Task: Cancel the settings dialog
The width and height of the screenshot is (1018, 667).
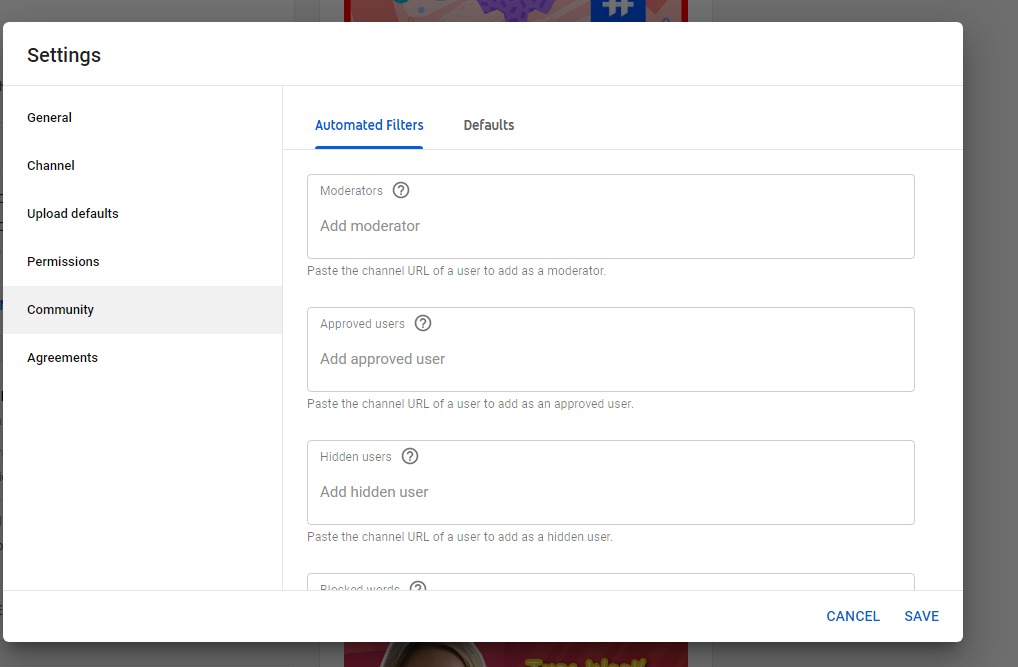Action: 852,616
